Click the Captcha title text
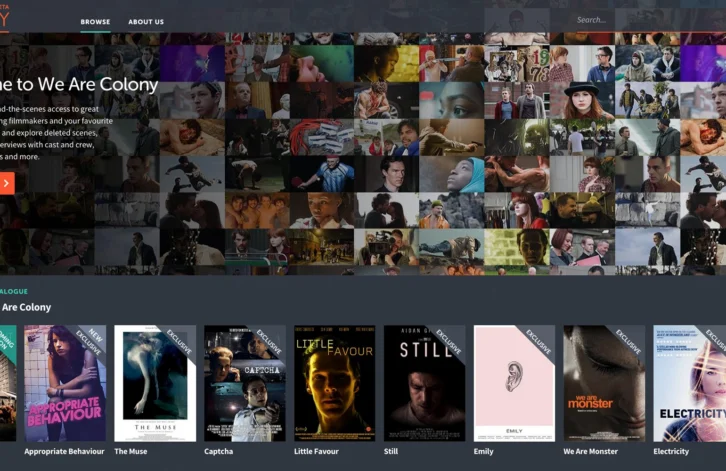 coord(220,452)
